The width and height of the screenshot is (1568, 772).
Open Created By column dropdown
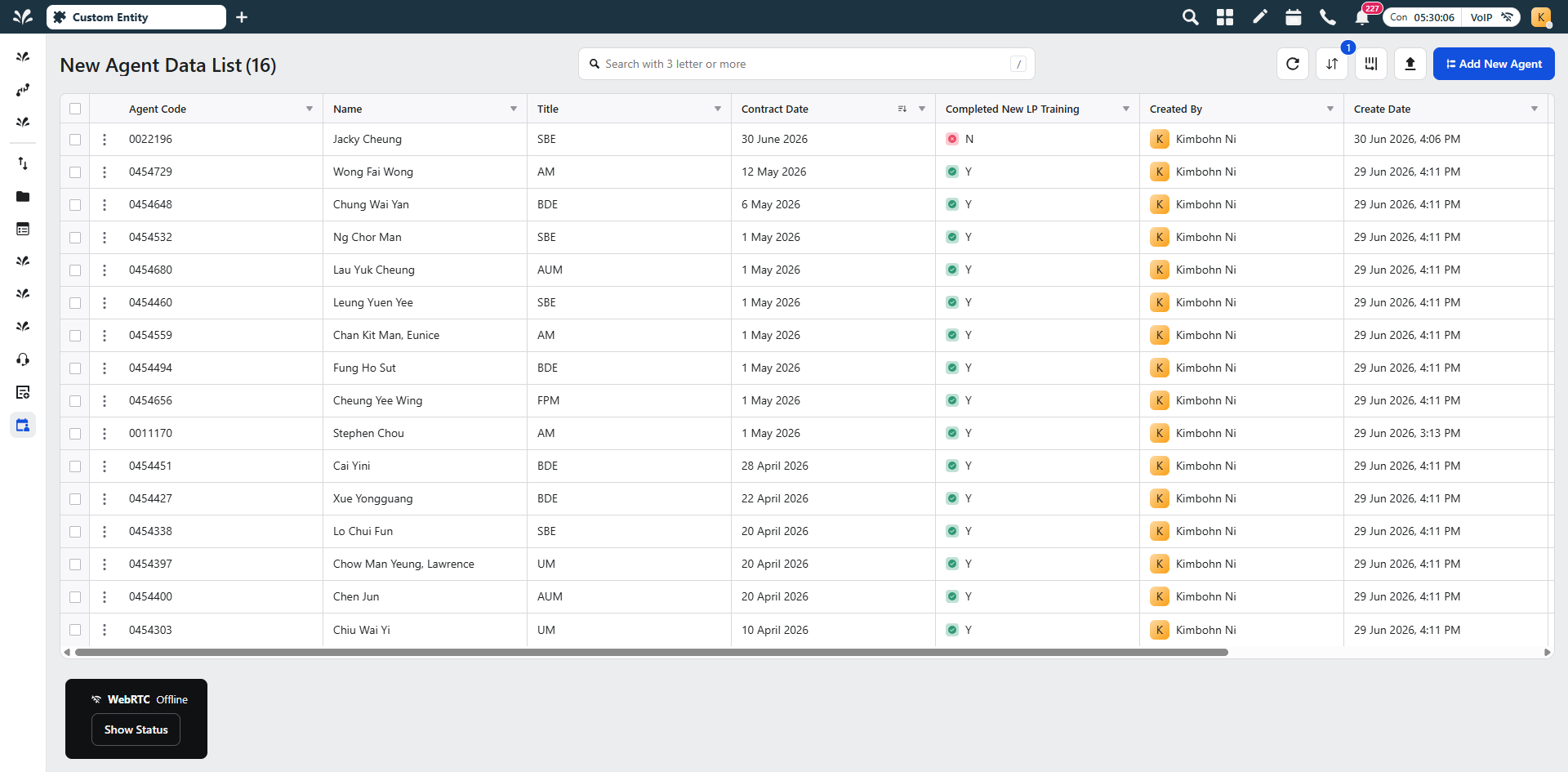coord(1330,109)
